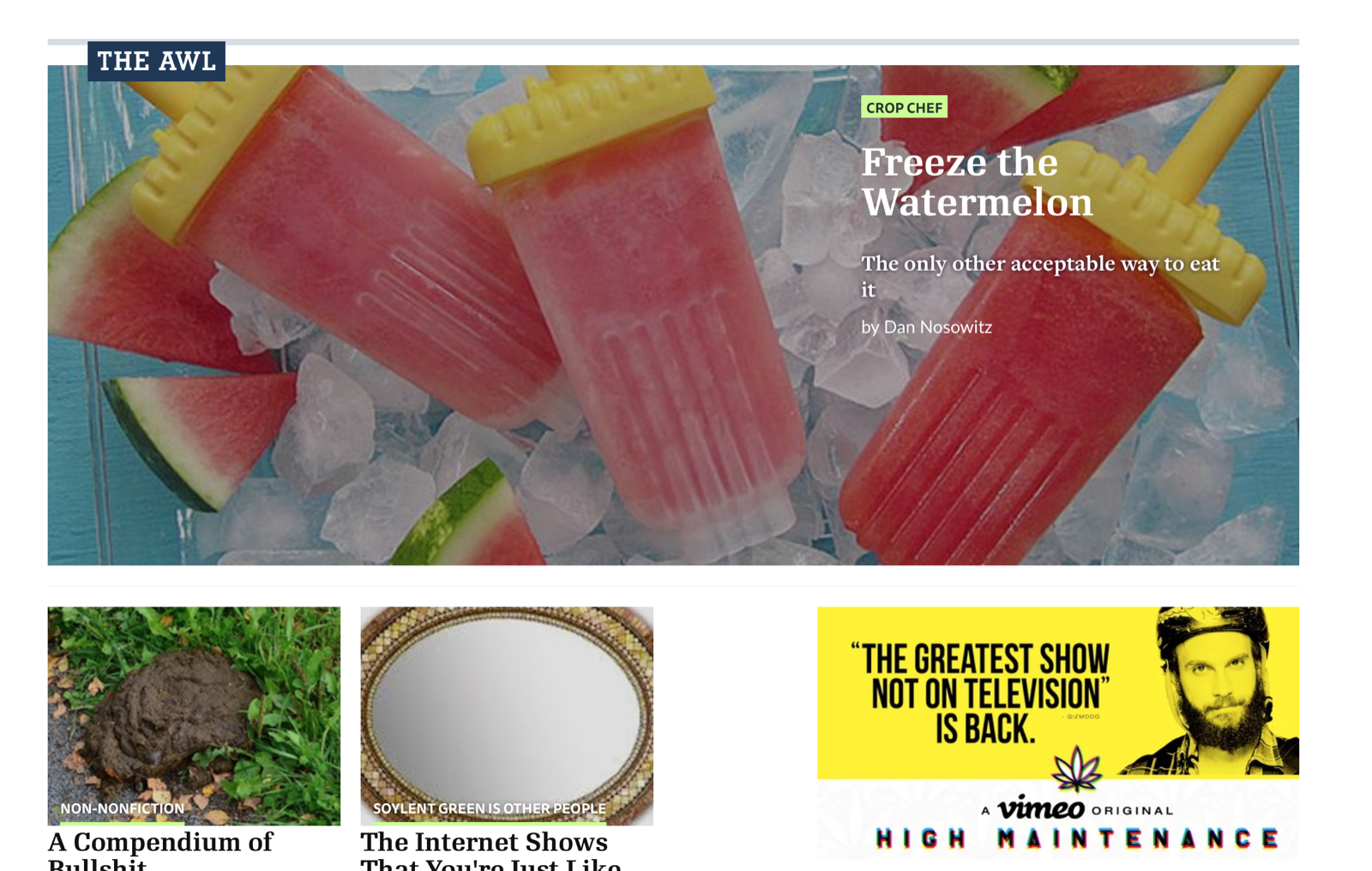Click the Greatest Show Not On Television ad
The height and width of the screenshot is (871, 1372).
(x=1058, y=732)
